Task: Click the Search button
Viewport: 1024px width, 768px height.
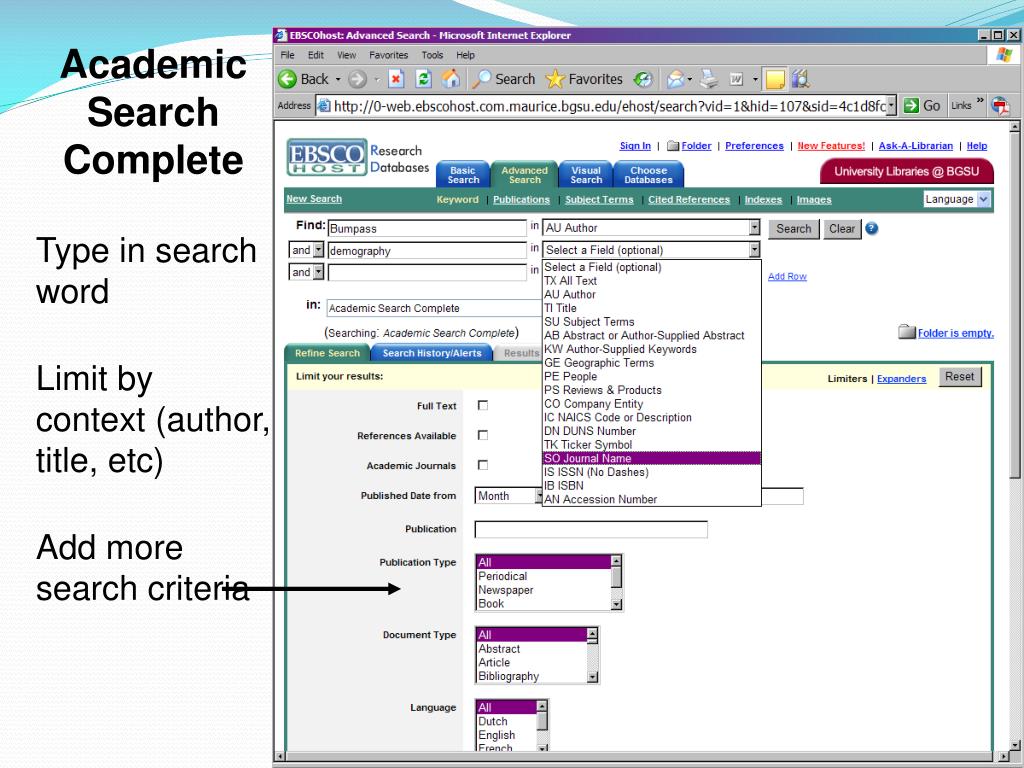Action: click(793, 229)
